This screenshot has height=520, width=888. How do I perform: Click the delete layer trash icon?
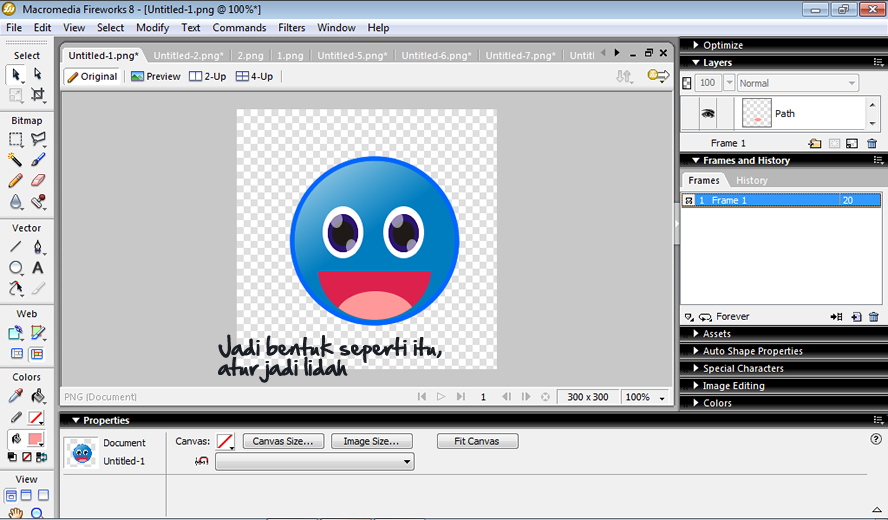pyautogui.click(x=872, y=143)
